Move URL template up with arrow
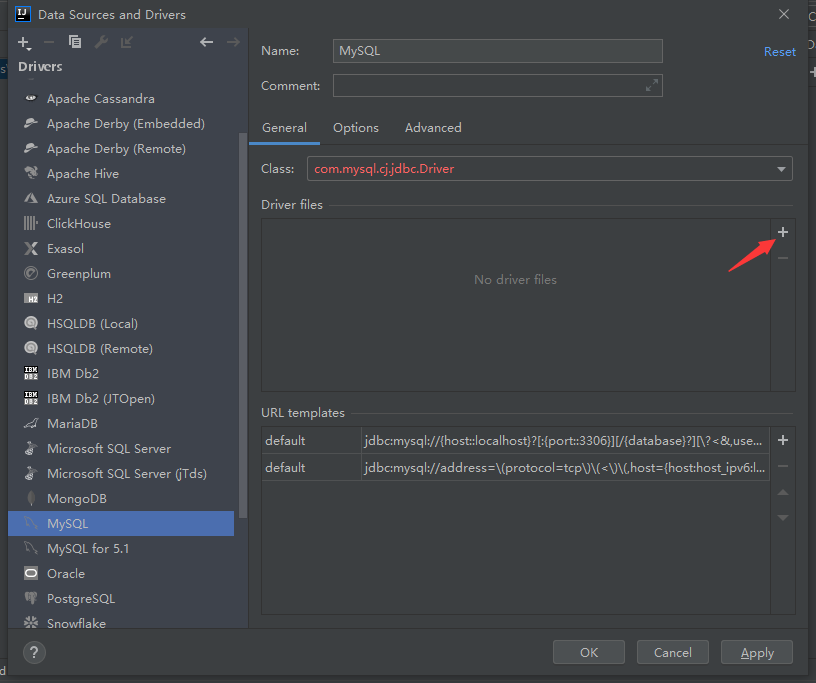The width and height of the screenshot is (816, 683). tap(783, 492)
